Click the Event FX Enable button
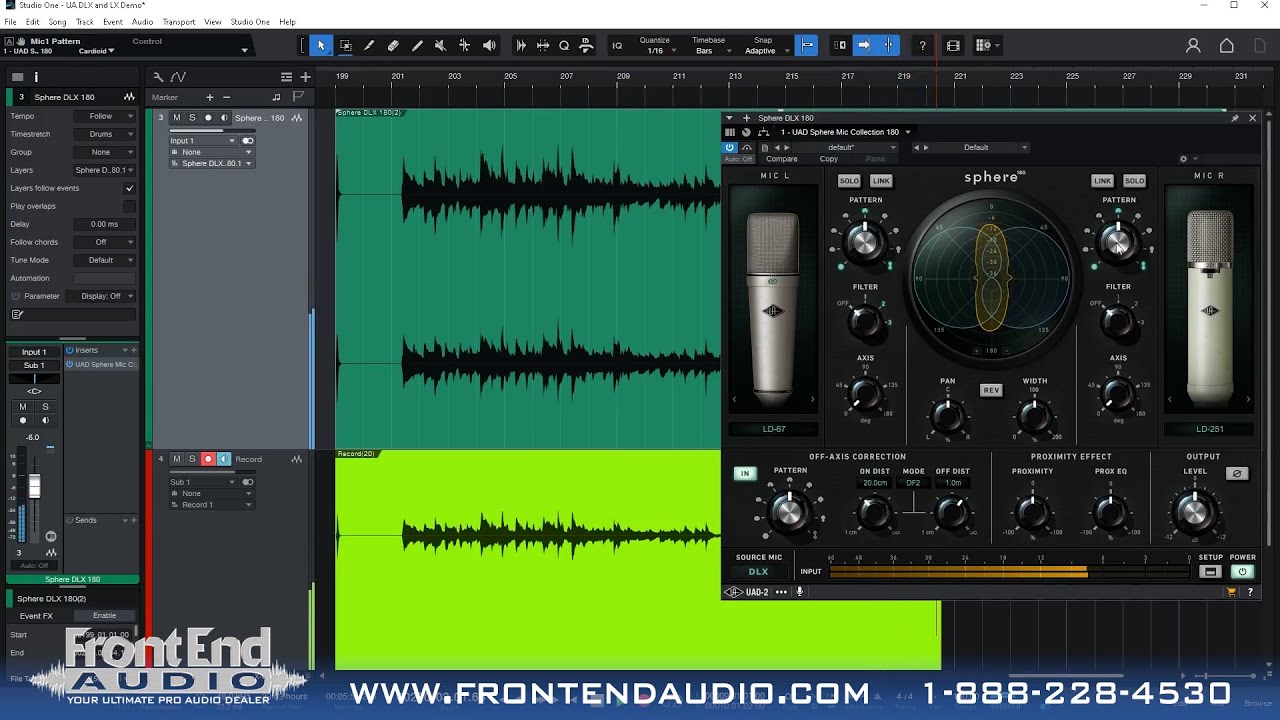 (x=104, y=616)
